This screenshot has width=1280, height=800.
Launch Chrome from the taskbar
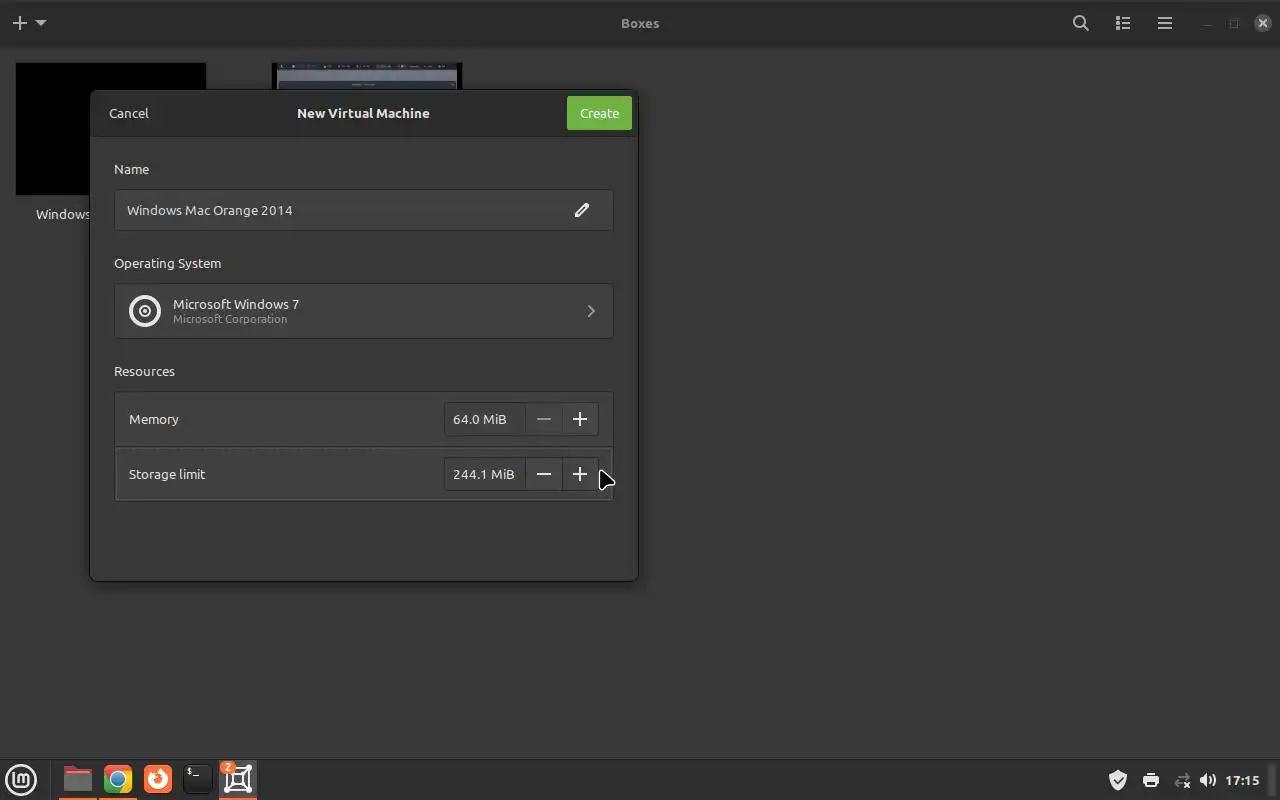pyautogui.click(x=118, y=779)
